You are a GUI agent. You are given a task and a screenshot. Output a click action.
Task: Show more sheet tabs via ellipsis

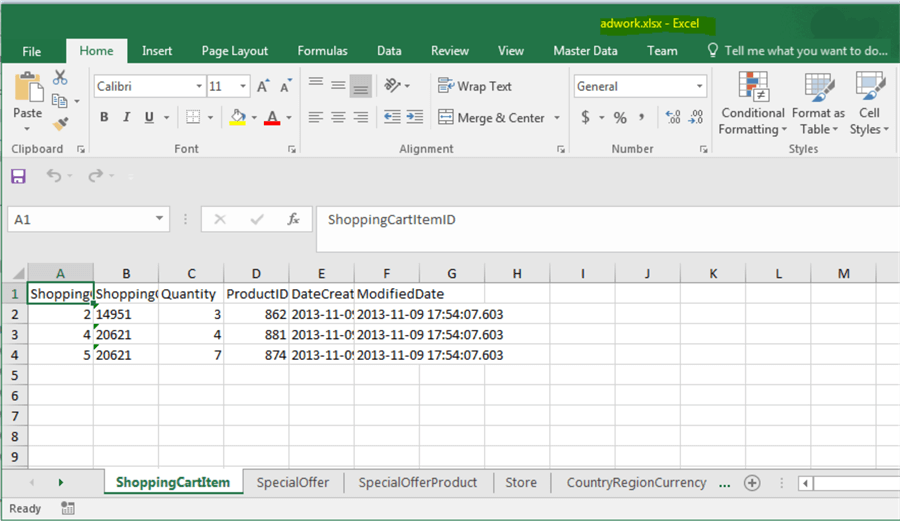[724, 484]
